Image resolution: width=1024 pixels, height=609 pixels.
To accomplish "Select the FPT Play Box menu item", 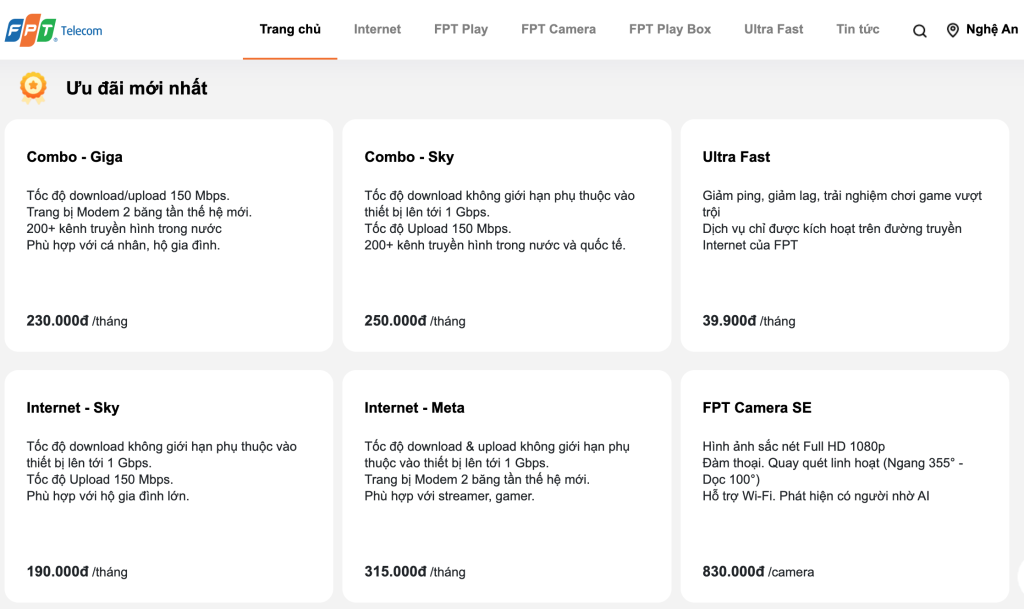I will [669, 29].
